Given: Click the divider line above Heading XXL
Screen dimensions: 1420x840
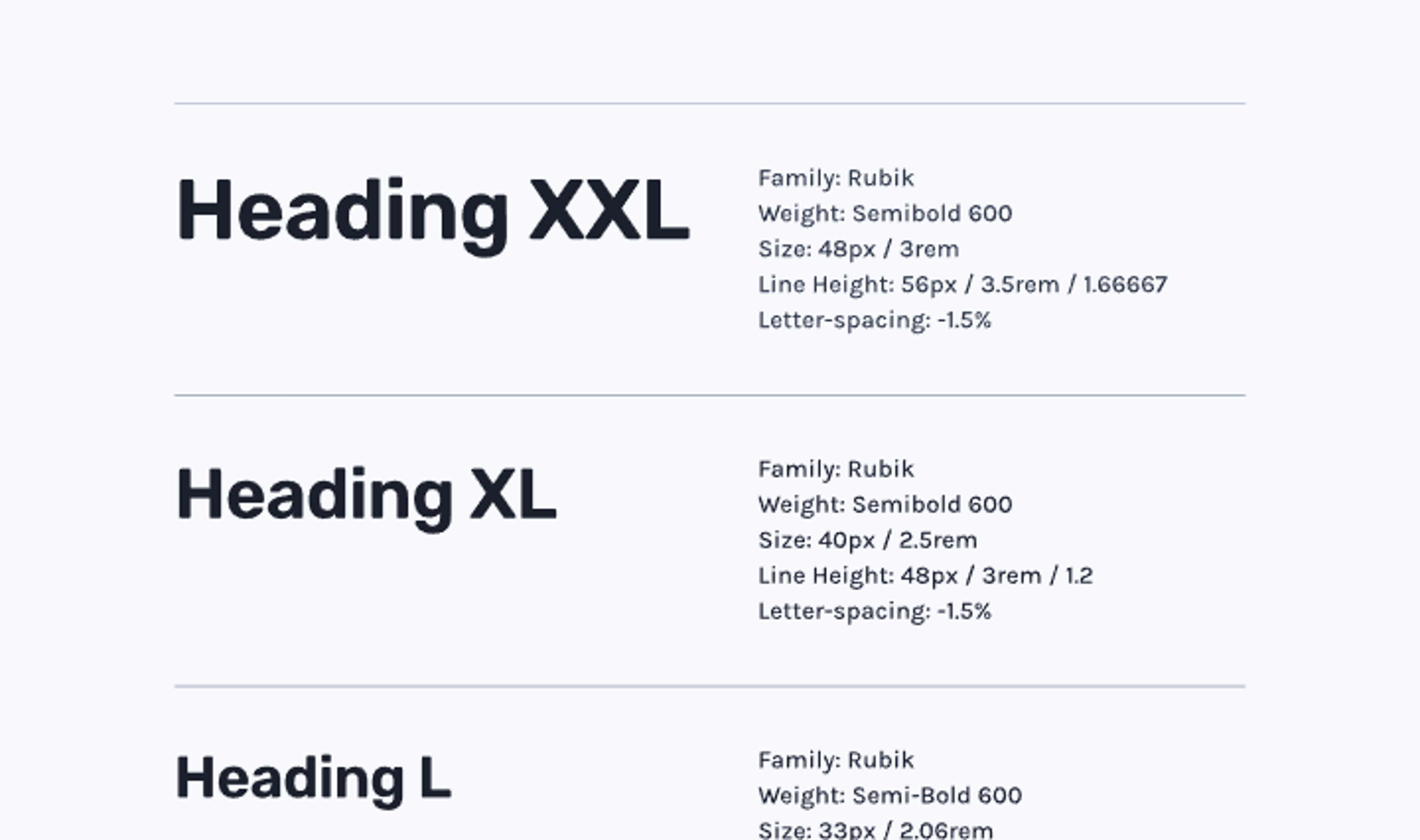Looking at the screenshot, I should [x=710, y=104].
